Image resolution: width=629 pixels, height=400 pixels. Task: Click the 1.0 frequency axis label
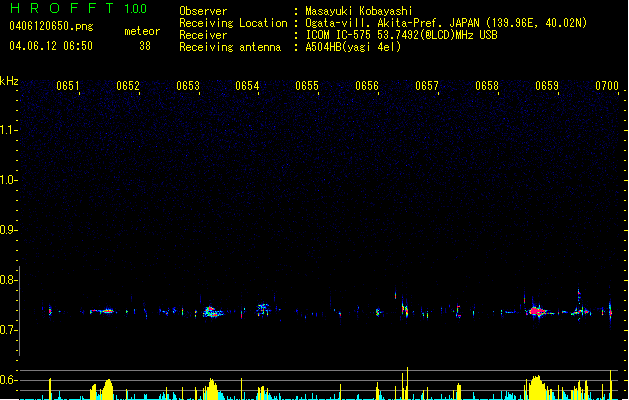[8, 180]
